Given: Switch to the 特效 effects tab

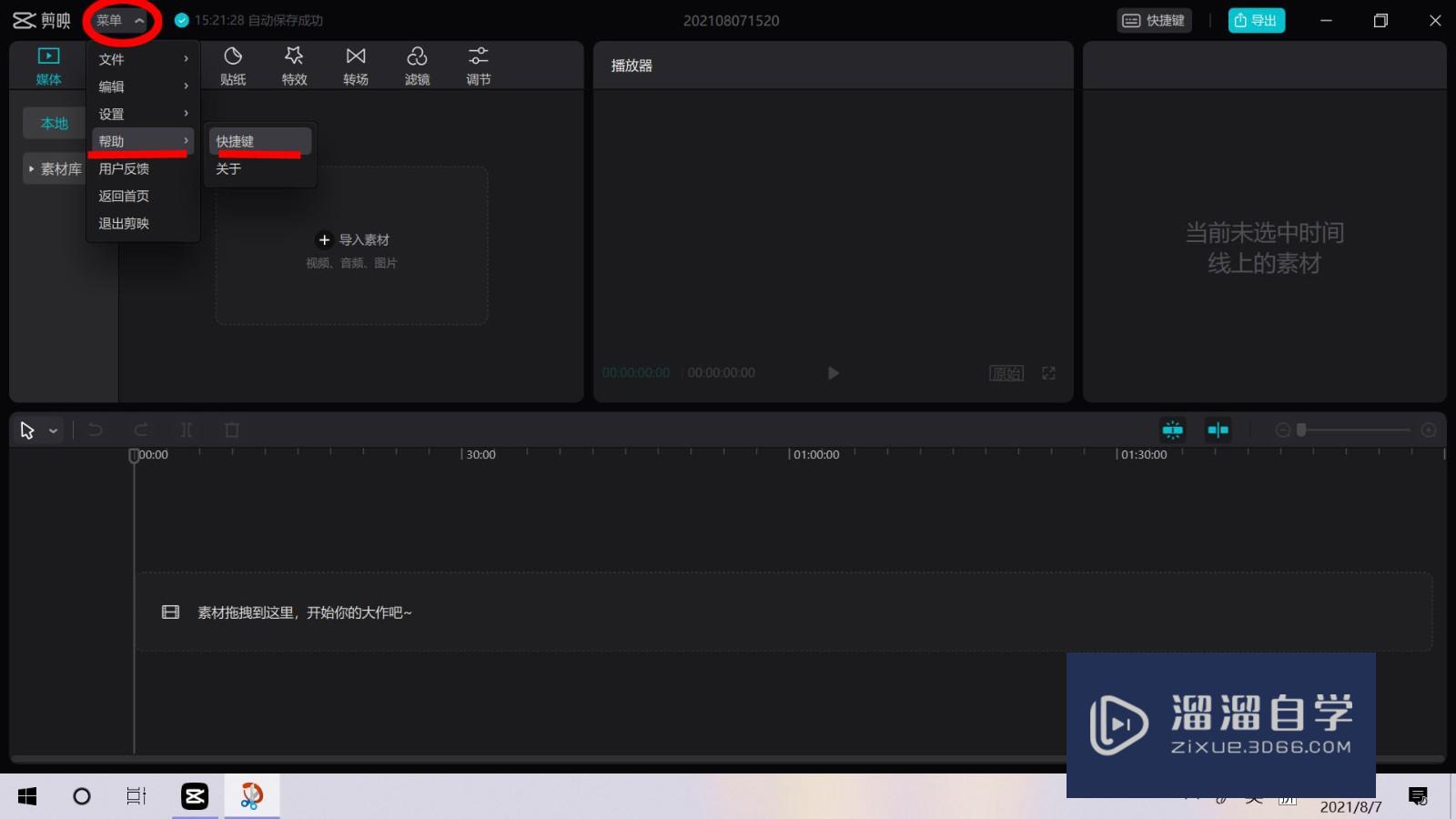Looking at the screenshot, I should [294, 66].
